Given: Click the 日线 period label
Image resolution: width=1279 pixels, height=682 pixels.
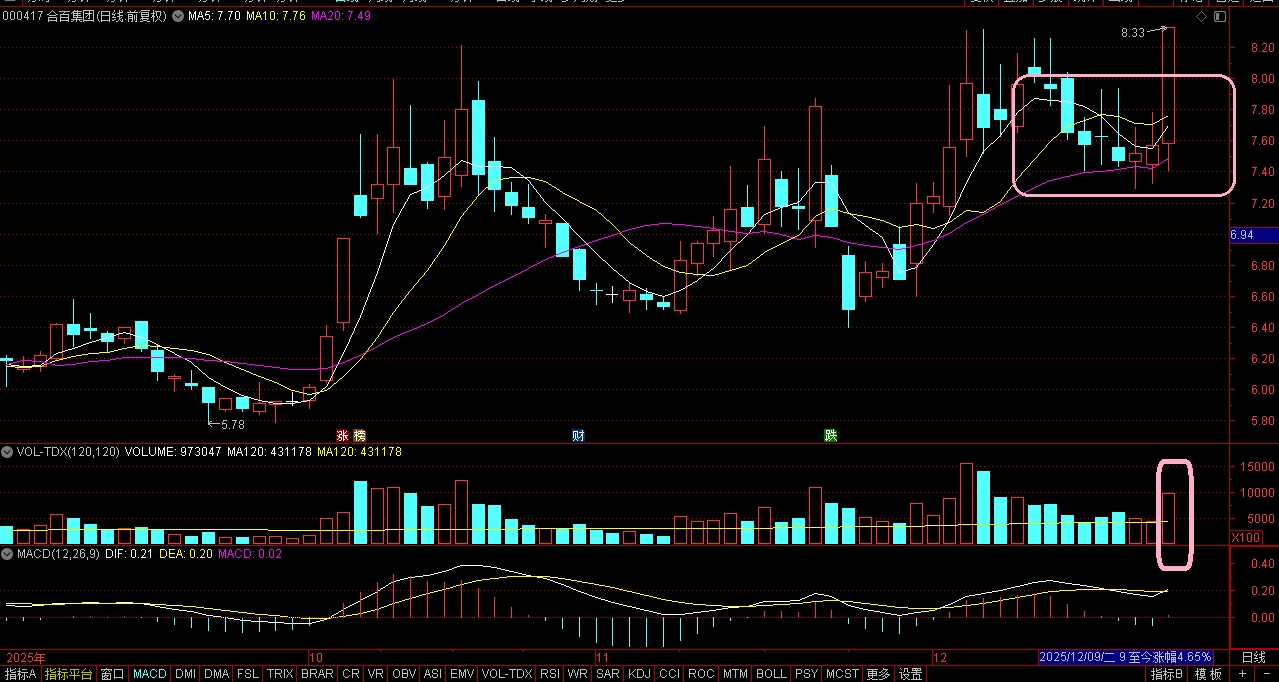Looking at the screenshot, I should (1253, 657).
